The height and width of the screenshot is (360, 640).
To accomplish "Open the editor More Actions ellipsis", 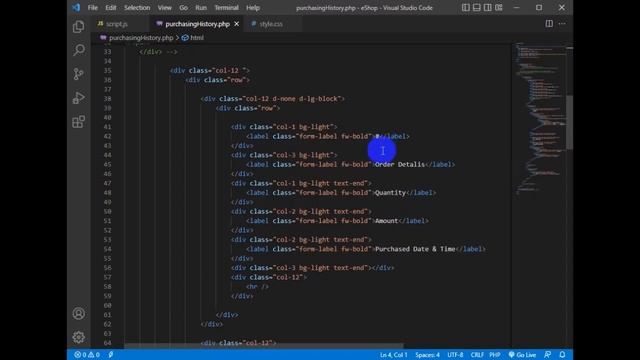I will pyautogui.click(x=562, y=24).
